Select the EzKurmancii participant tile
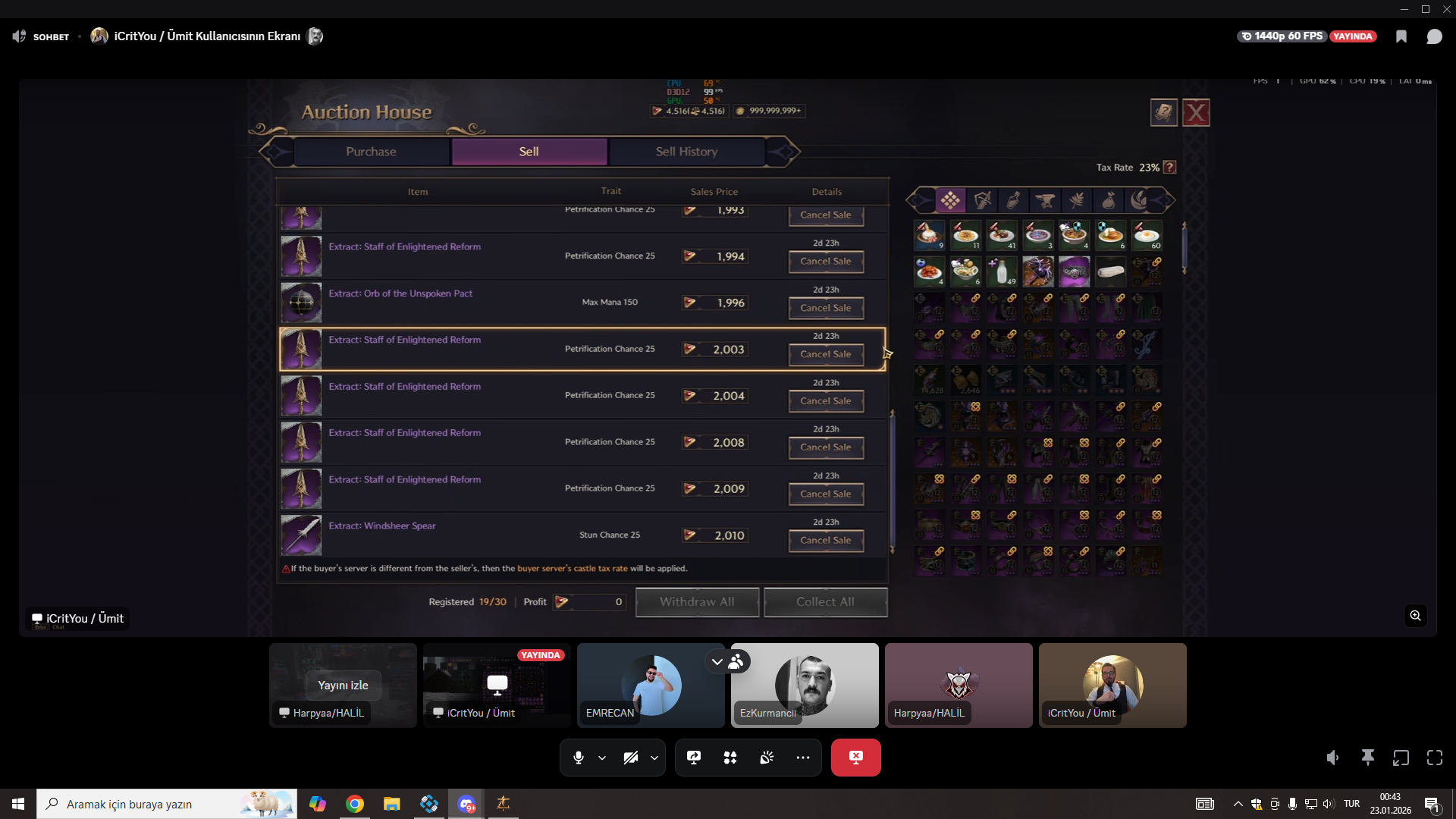1456x819 pixels. (x=805, y=686)
